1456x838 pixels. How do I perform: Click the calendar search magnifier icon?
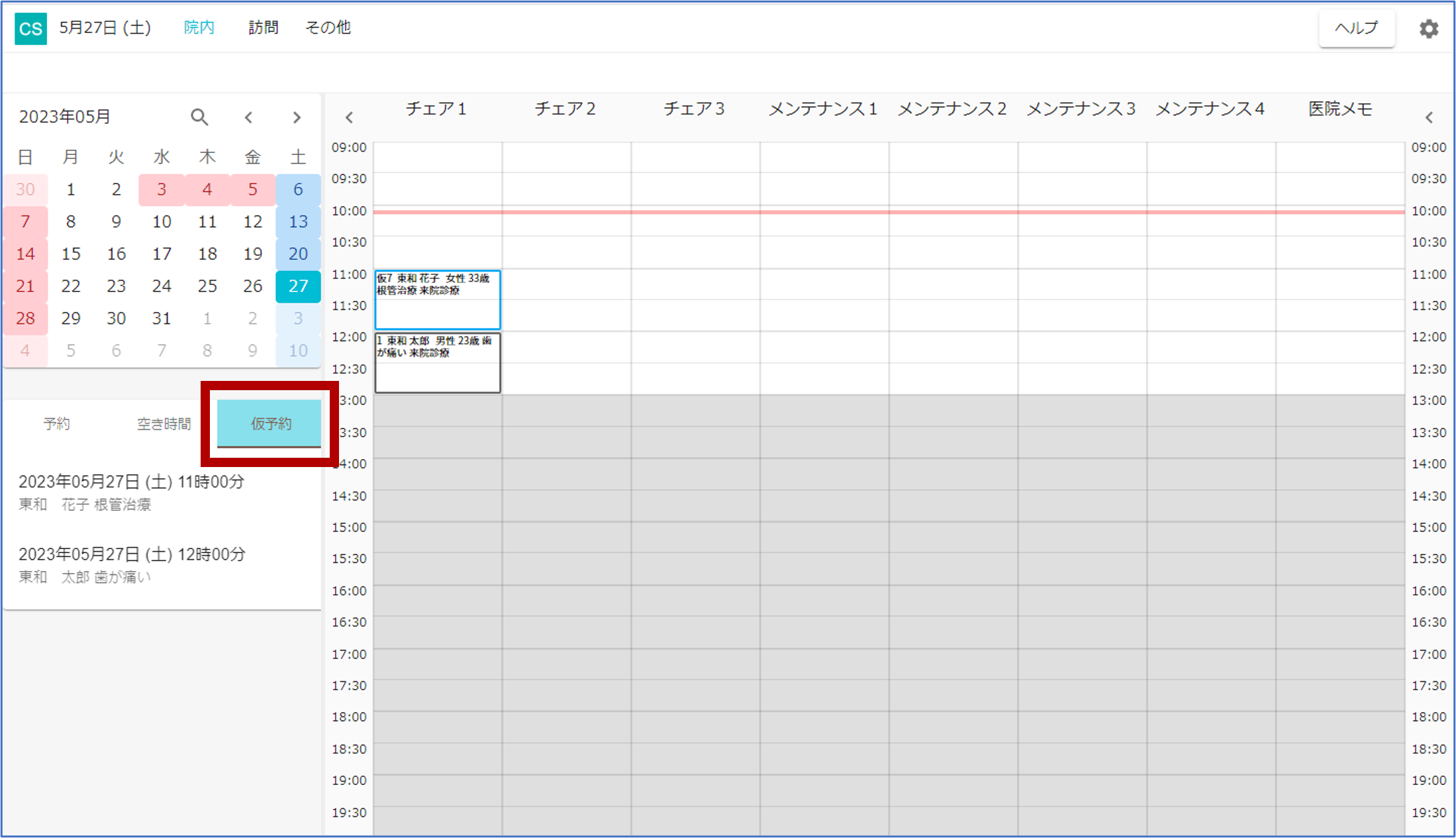click(199, 117)
